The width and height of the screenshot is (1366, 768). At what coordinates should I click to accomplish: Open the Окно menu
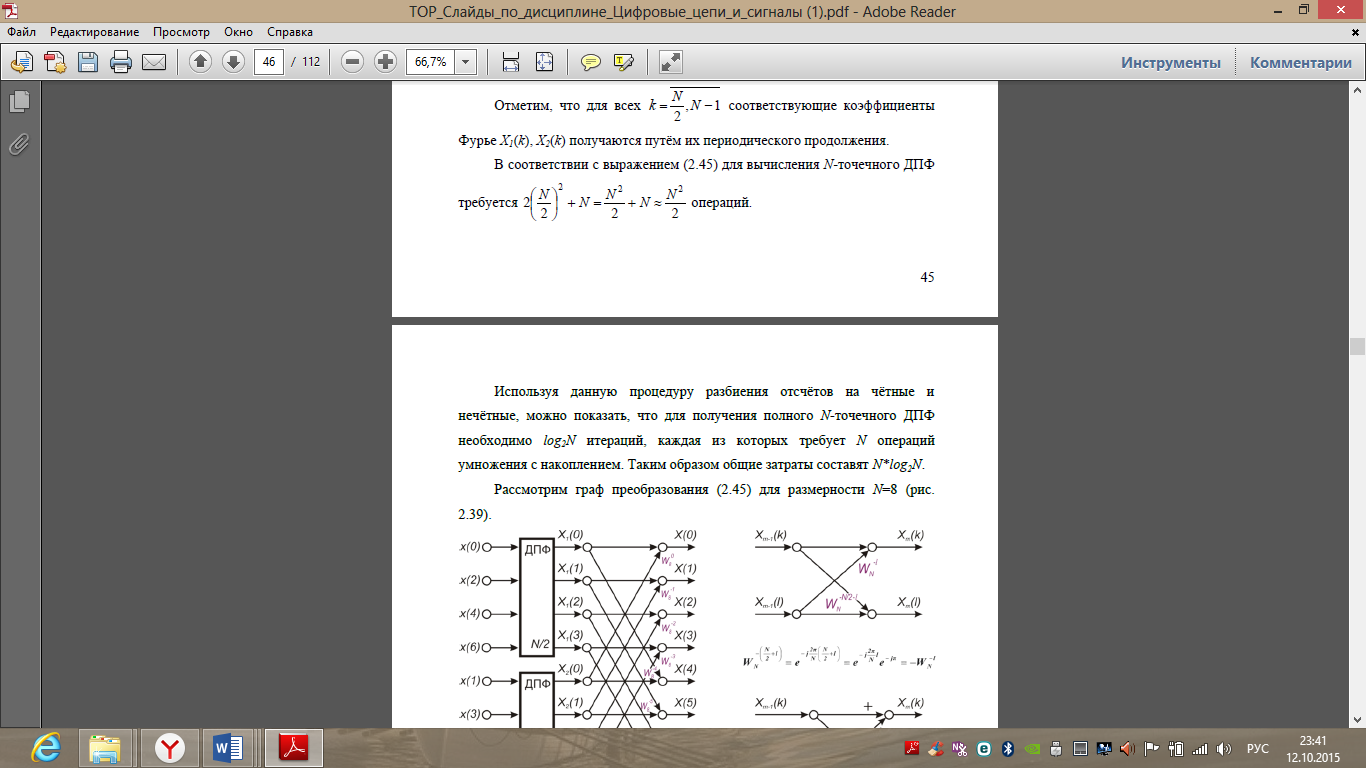238,32
